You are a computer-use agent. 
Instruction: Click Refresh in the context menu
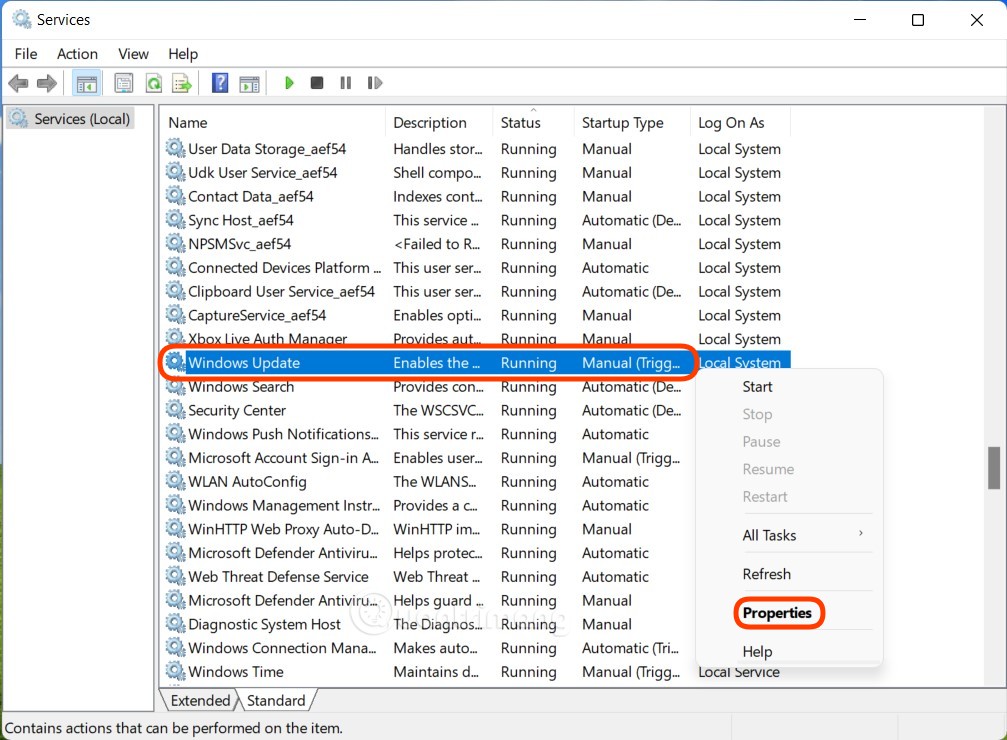tap(767, 573)
